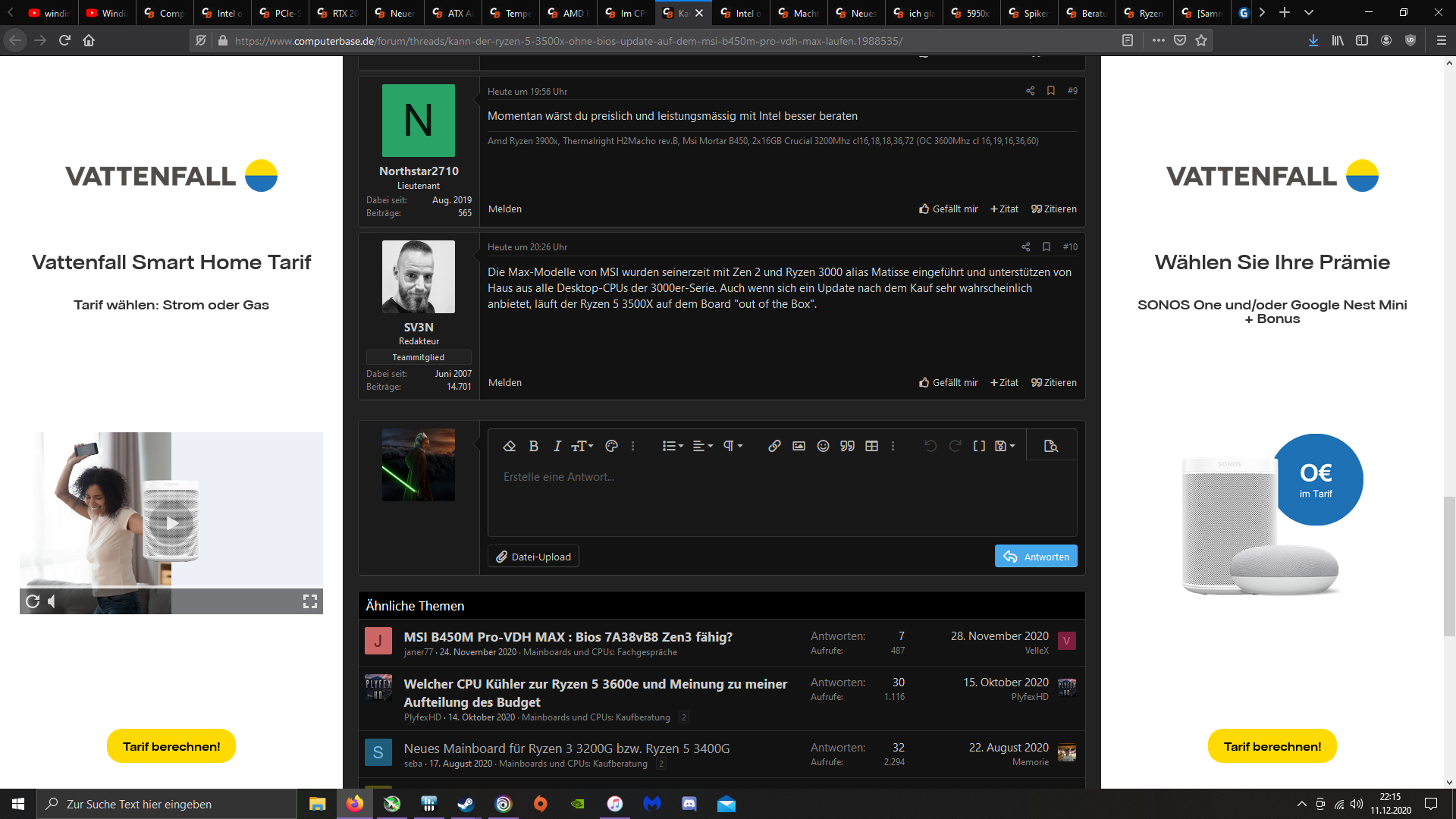
Task: Open the editor preview icon
Action: click(x=1050, y=446)
